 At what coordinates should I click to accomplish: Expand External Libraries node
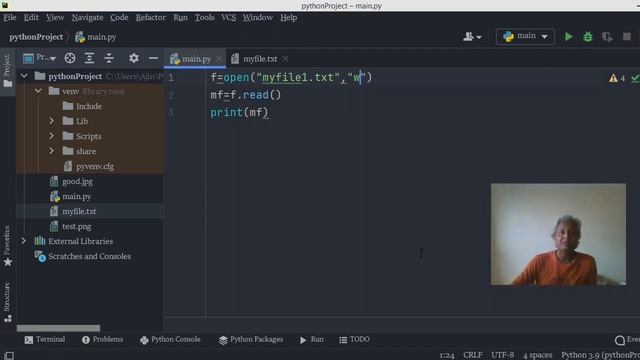coord(24,241)
